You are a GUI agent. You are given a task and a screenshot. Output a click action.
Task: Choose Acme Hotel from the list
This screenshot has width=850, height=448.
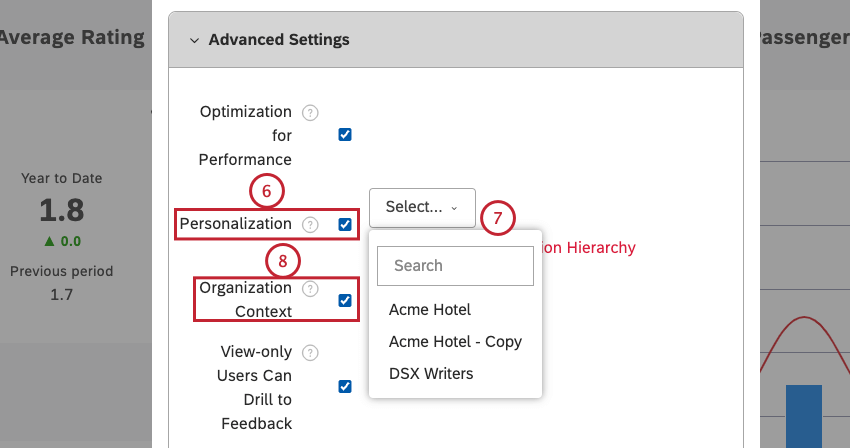[x=430, y=310]
